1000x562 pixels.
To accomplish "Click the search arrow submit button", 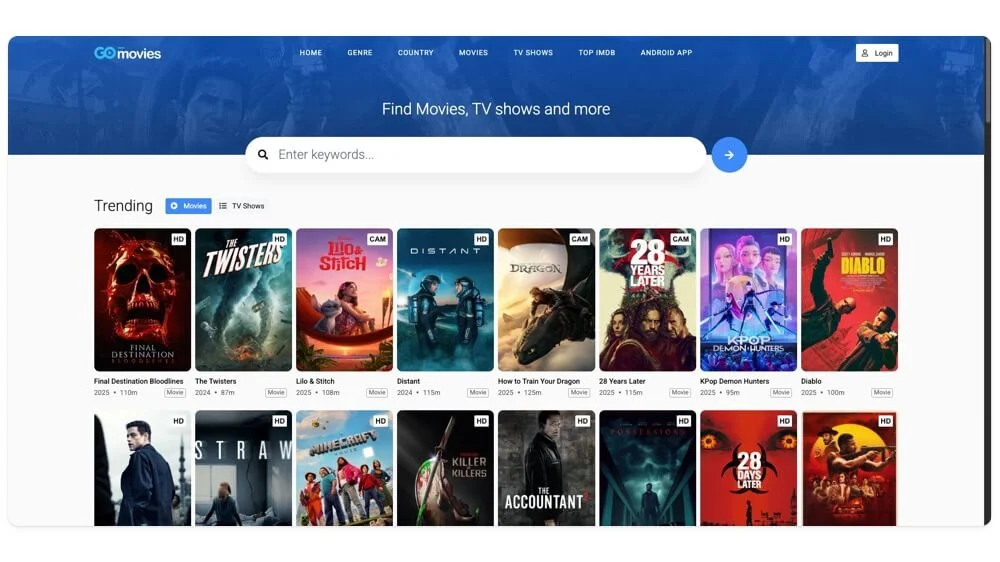I will (729, 154).
